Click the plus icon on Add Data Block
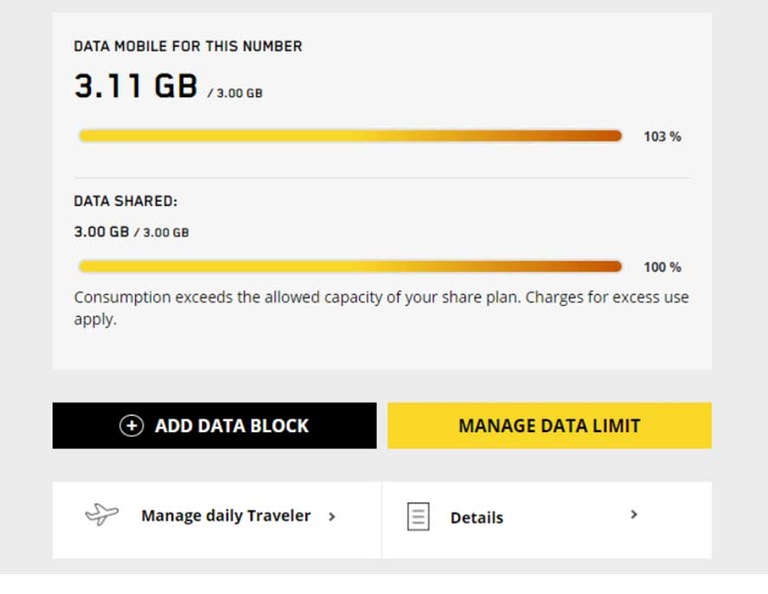 [x=131, y=426]
